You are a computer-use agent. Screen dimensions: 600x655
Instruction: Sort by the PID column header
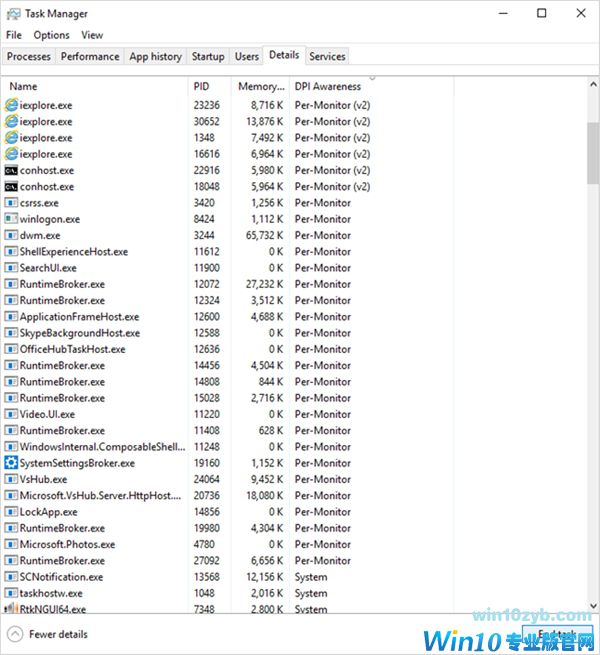click(210, 86)
